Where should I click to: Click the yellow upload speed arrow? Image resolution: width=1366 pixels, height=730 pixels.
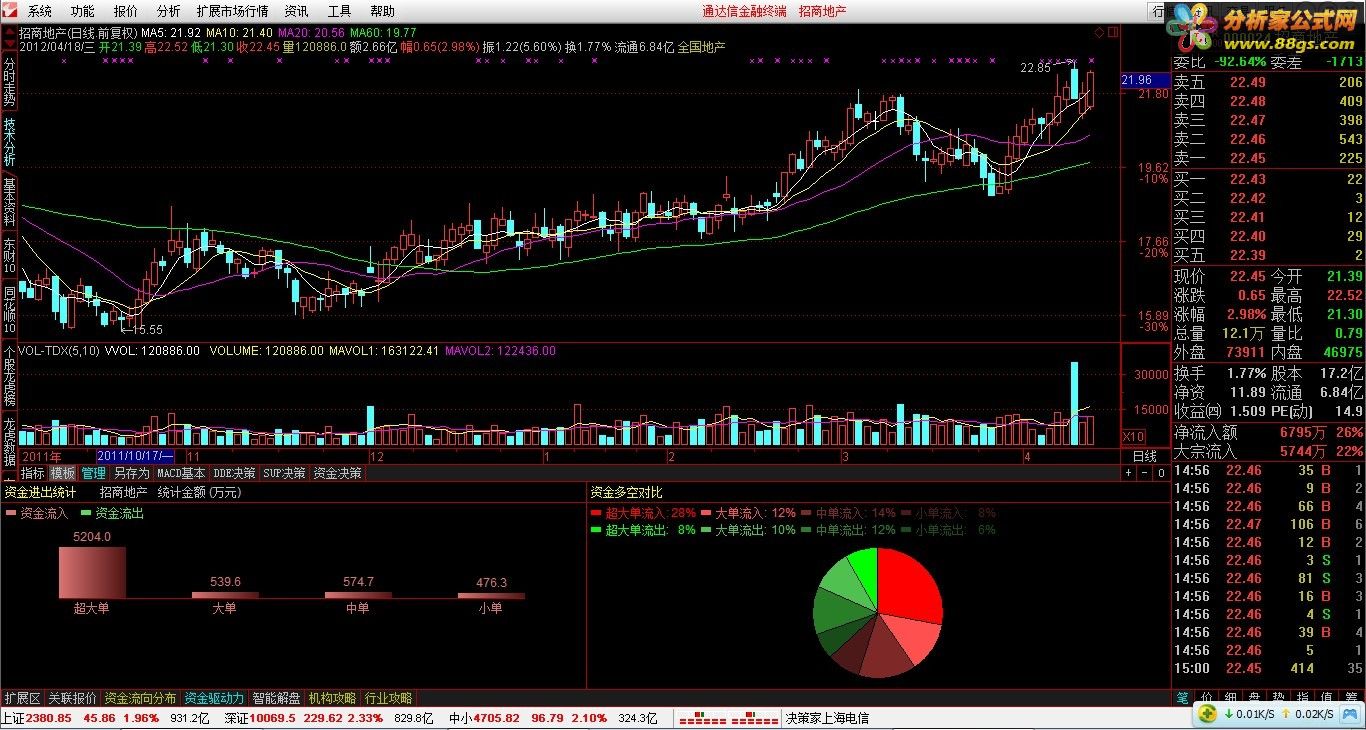pos(1286,714)
